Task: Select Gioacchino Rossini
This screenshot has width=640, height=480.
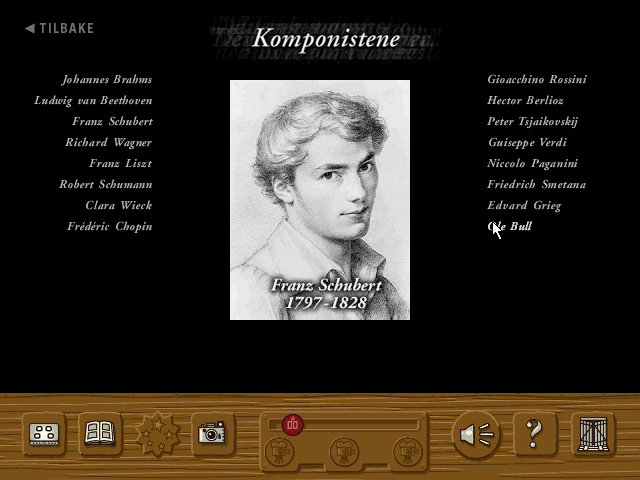Action: [537, 80]
